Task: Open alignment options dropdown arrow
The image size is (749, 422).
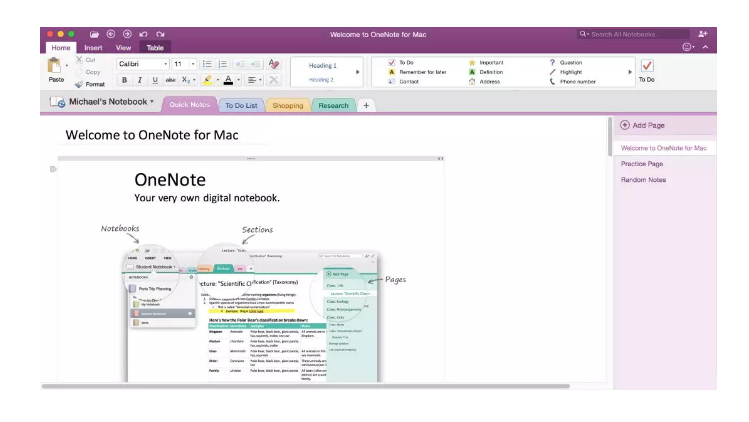Action: (x=260, y=80)
